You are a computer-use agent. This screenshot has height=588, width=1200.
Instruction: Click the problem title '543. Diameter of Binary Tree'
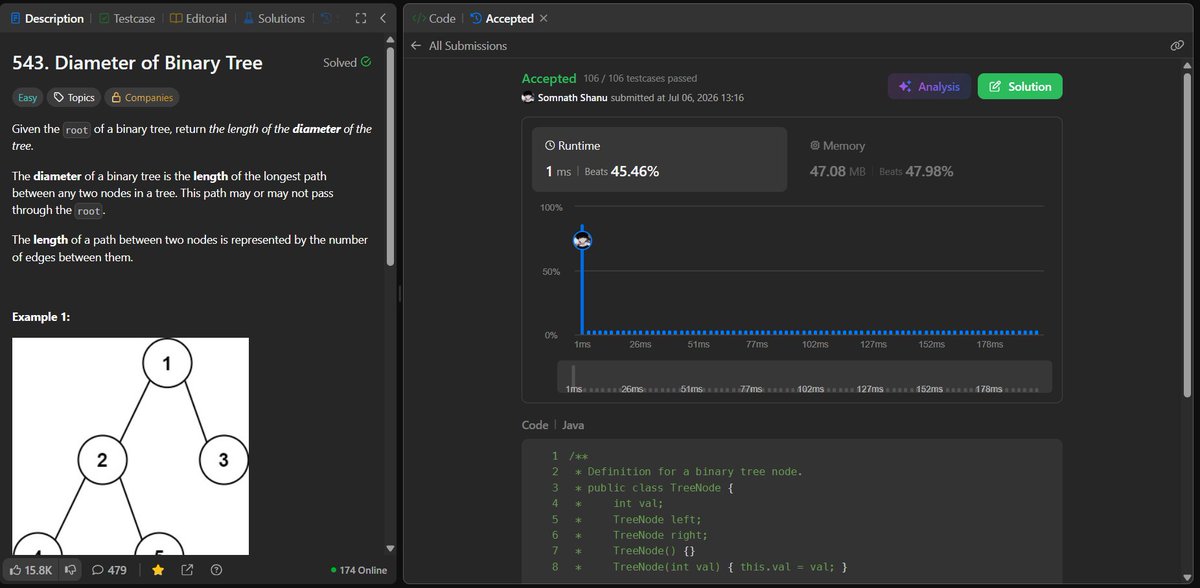pos(137,63)
